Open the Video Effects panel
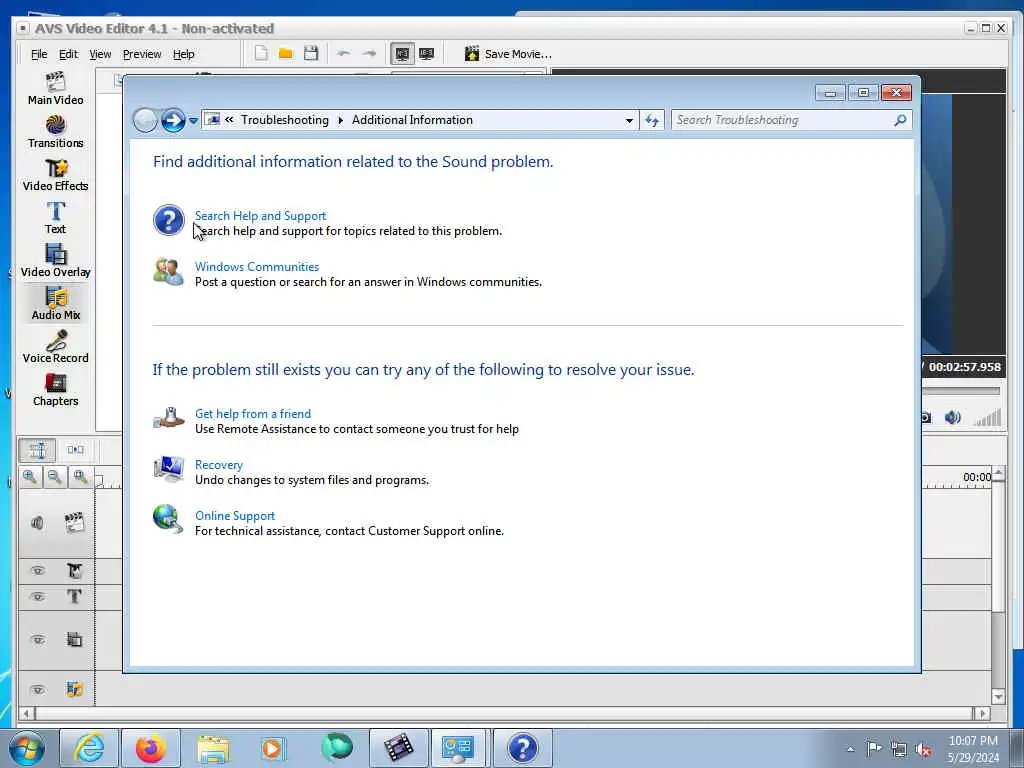Screen dimensions: 1024x768 [x=56, y=174]
